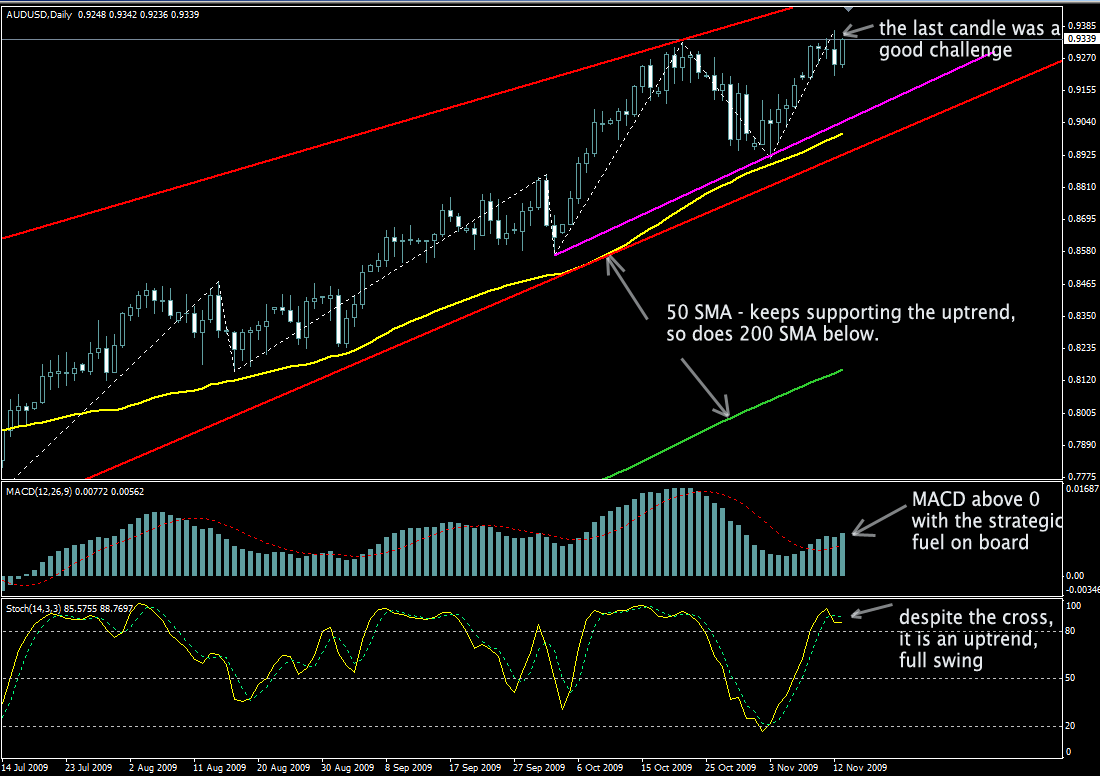Select the '50 SMA - keeps supporting the uptrend' text
The image size is (1100, 776).
tap(842, 323)
